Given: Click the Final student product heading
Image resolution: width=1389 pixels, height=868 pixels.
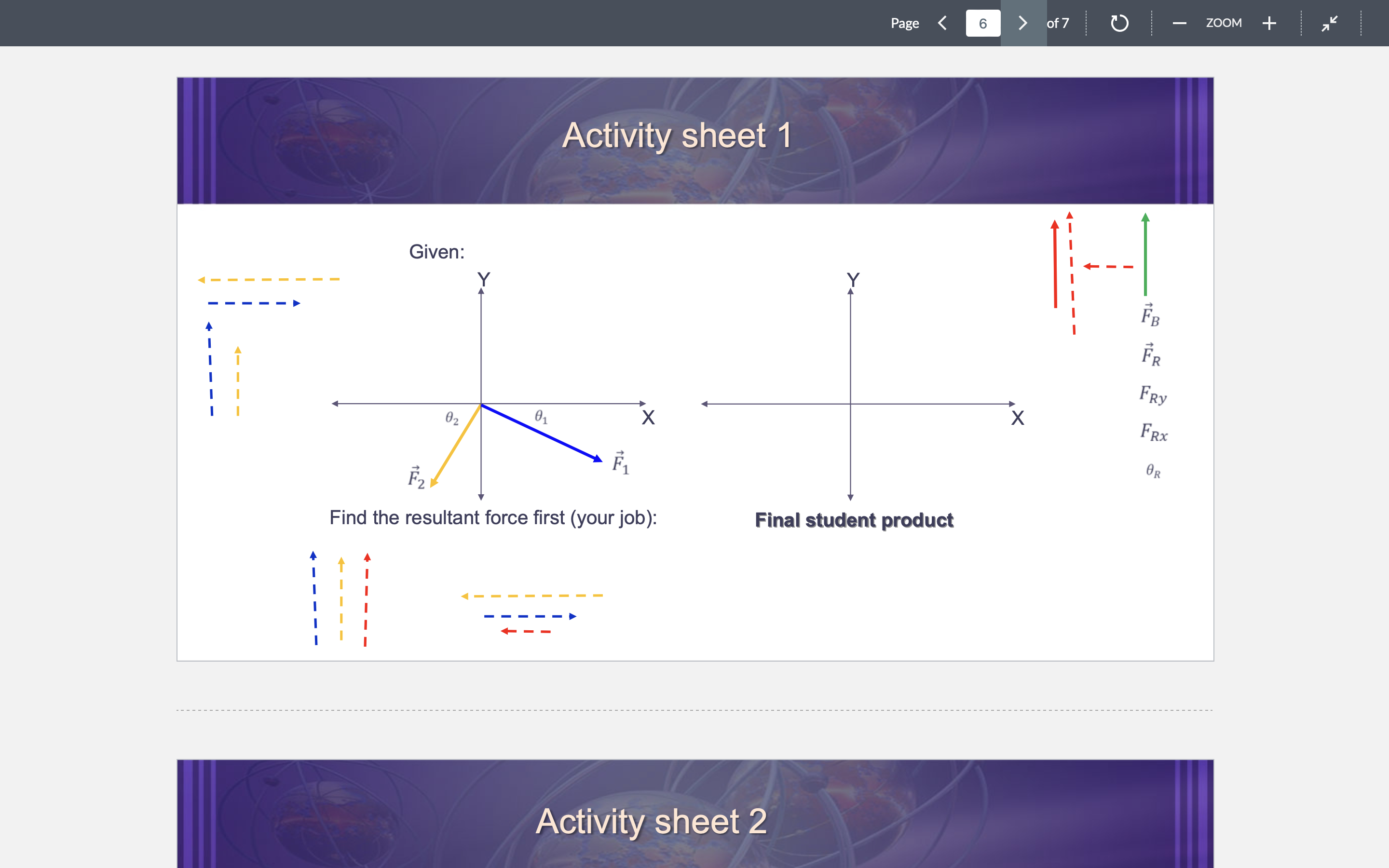Looking at the screenshot, I should point(854,520).
